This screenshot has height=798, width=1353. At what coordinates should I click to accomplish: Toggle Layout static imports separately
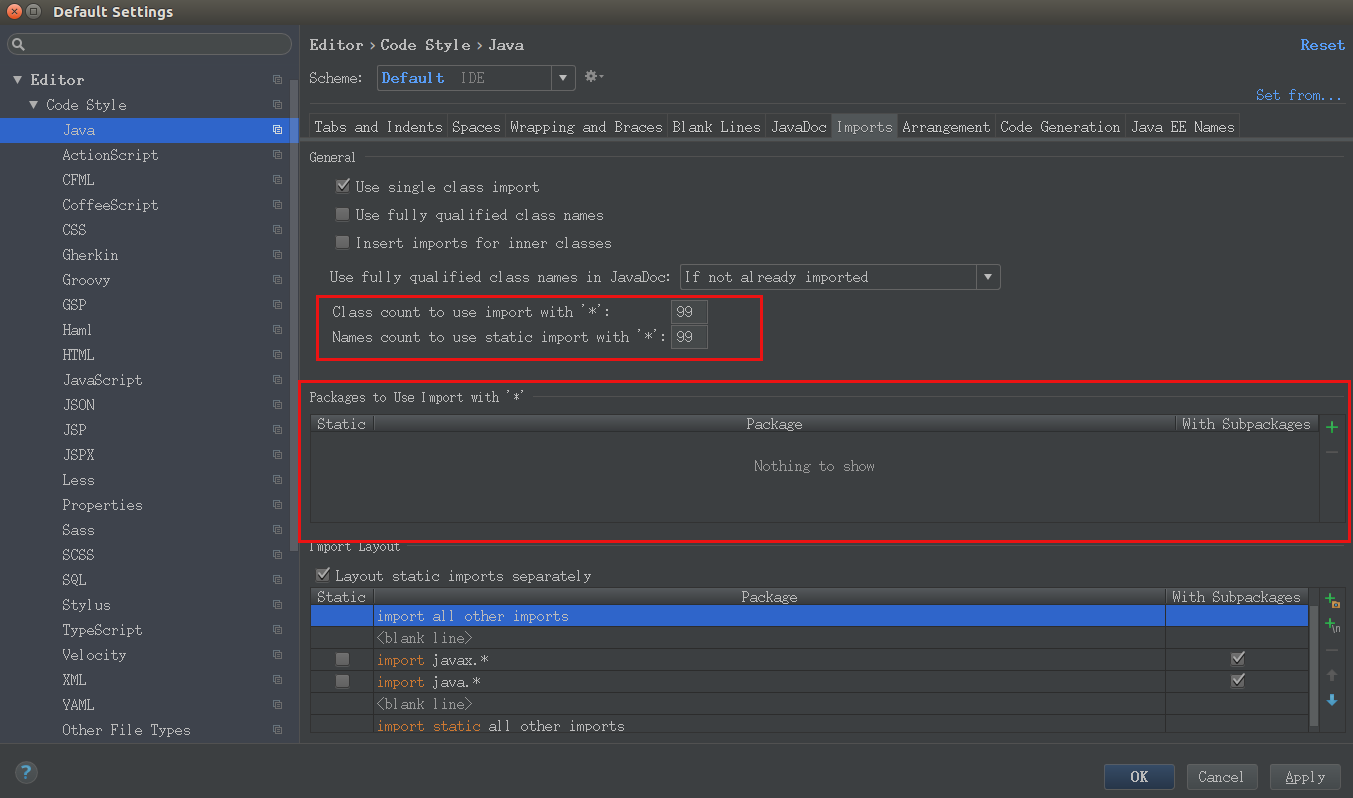pyautogui.click(x=322, y=575)
